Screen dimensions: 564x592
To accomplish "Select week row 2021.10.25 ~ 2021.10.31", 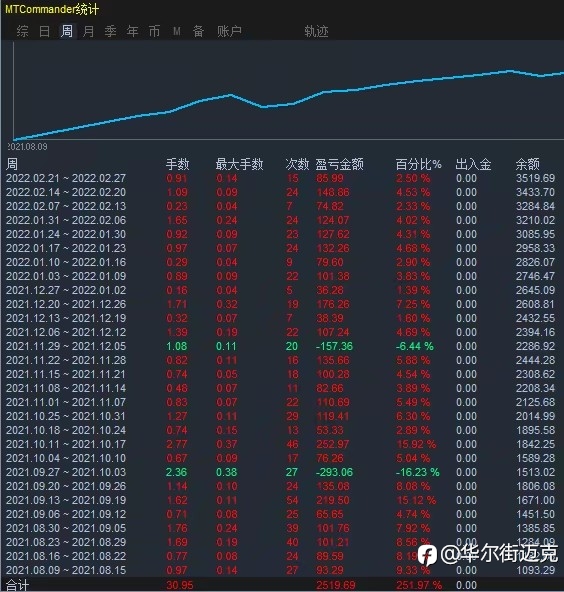I will tap(281, 416).
